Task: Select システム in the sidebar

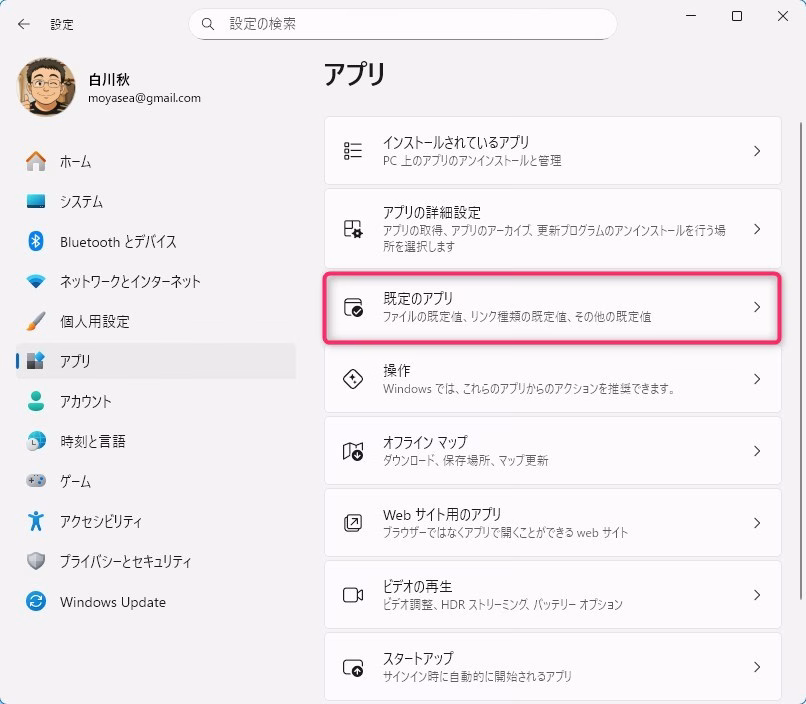Action: 156,201
